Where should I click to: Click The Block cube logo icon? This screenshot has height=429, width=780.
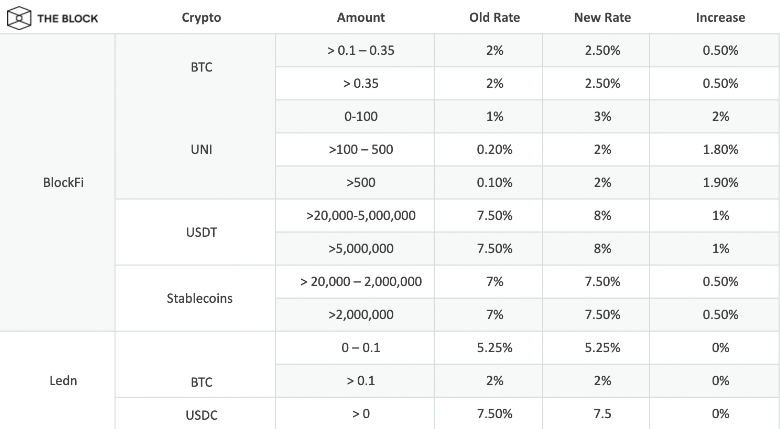[19, 18]
